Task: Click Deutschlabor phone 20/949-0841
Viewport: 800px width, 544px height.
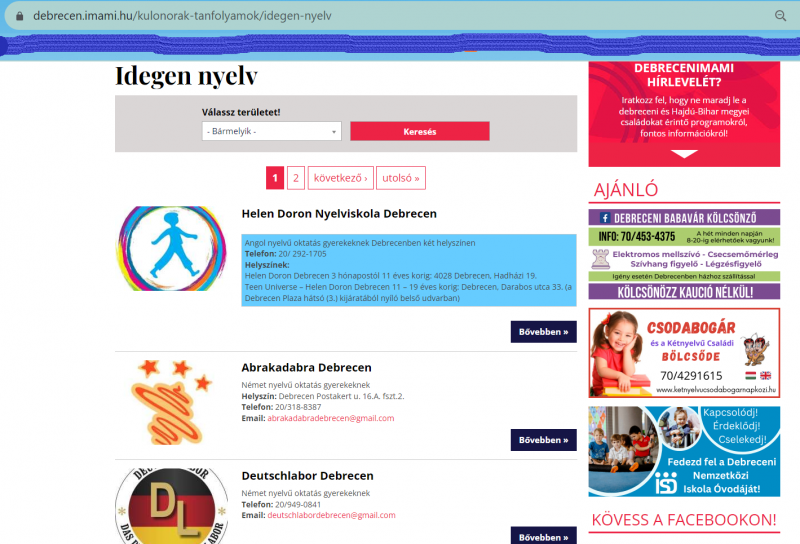Action: pyautogui.click(x=298, y=504)
